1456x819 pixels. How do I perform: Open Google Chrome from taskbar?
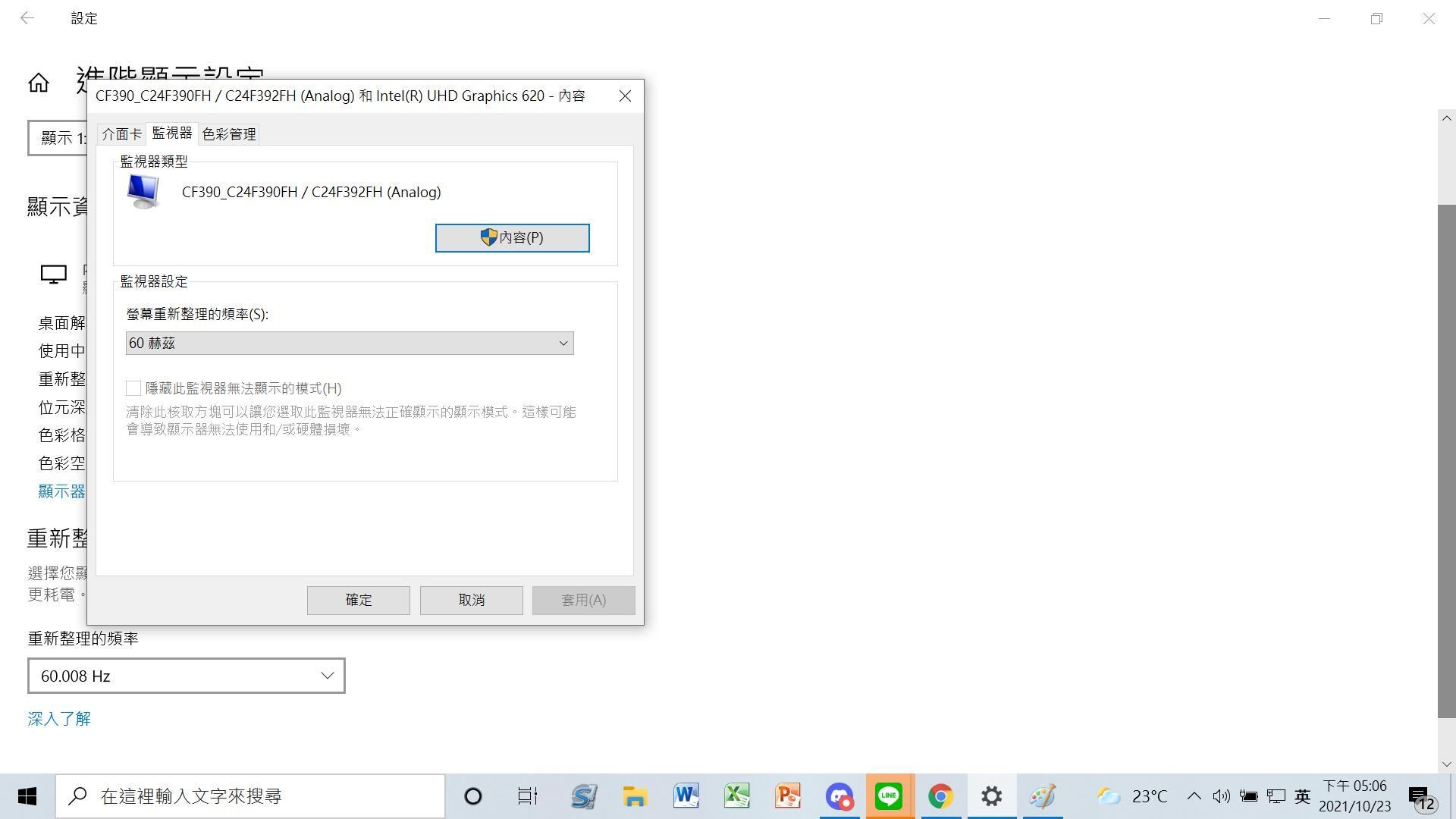click(x=939, y=795)
